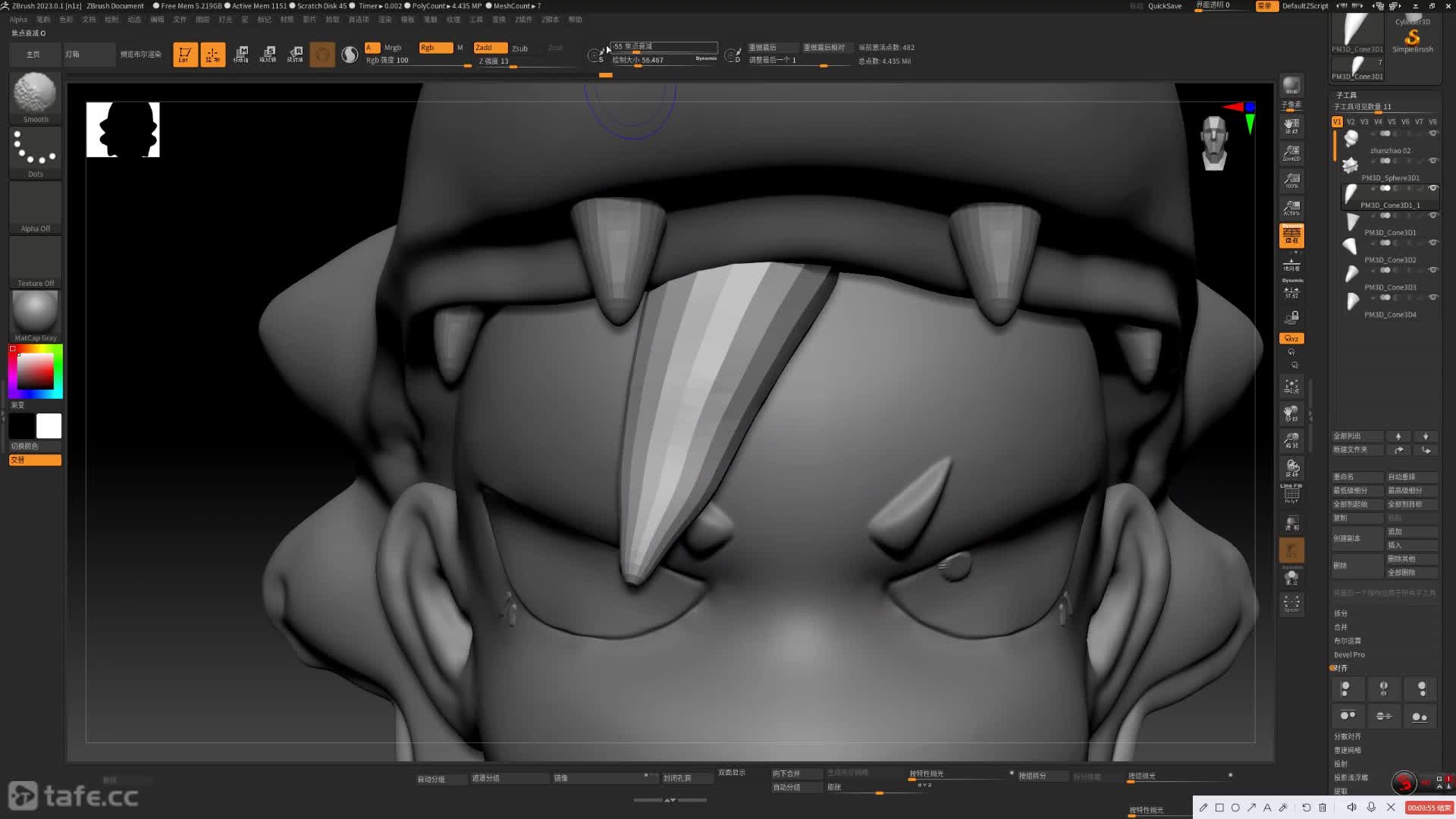The height and width of the screenshot is (819, 1456).
Task: Switch to visibility set V8
Action: (1432, 121)
